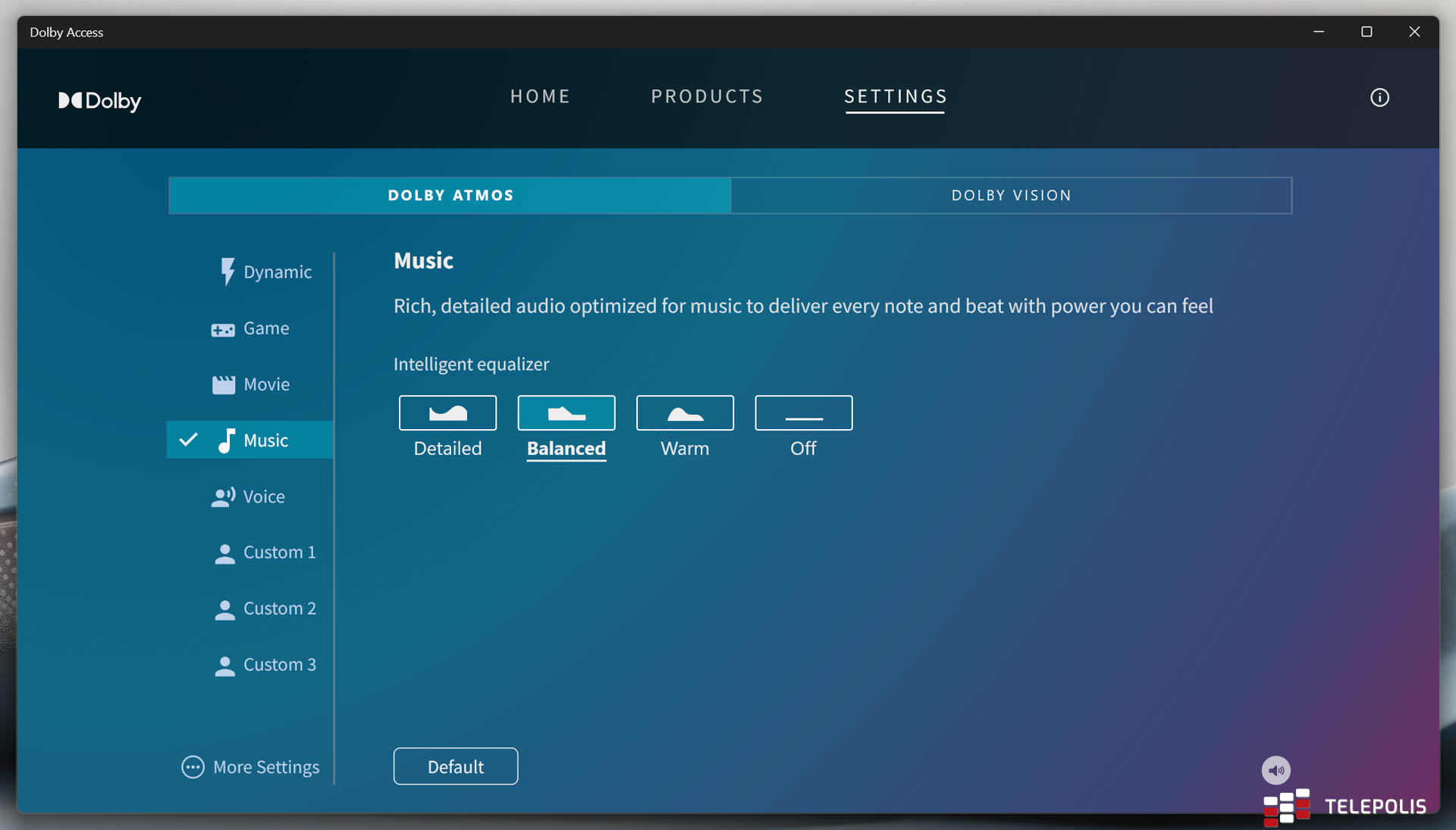Select the Detailed equalizer preset
Image resolution: width=1456 pixels, height=830 pixels.
click(x=447, y=413)
